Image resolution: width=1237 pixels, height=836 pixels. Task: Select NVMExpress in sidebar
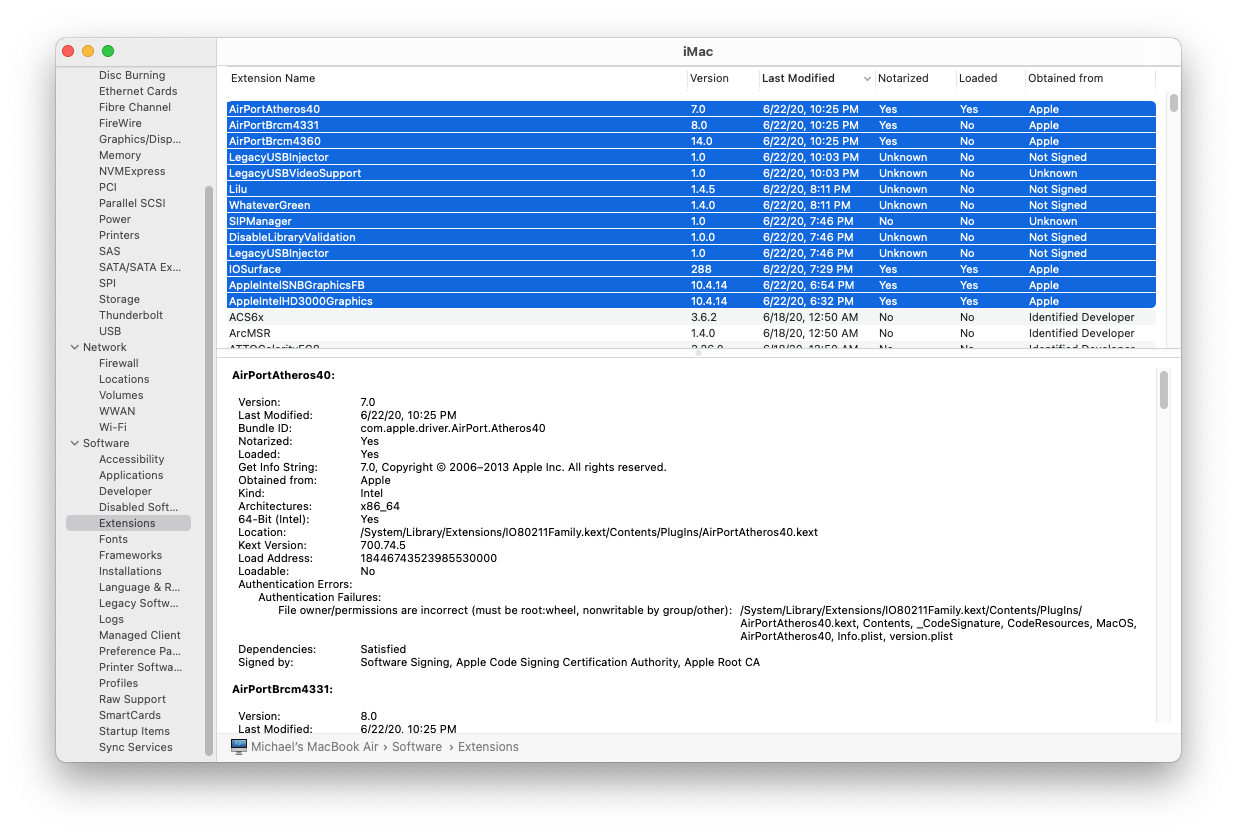point(132,171)
